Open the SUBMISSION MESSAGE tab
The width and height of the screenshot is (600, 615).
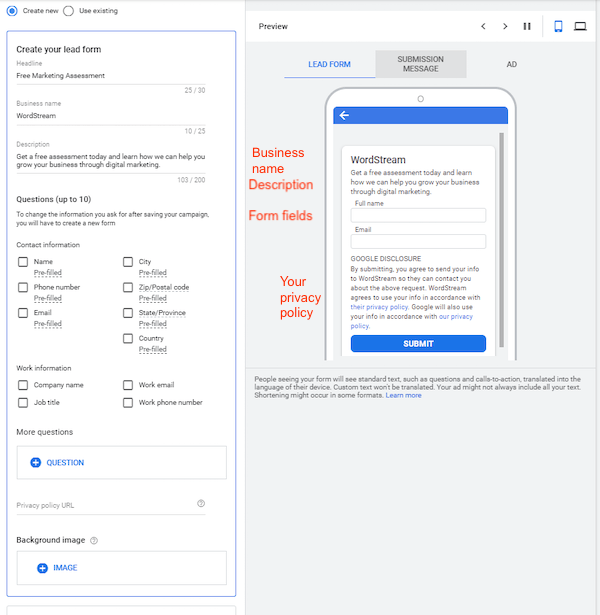pos(421,64)
